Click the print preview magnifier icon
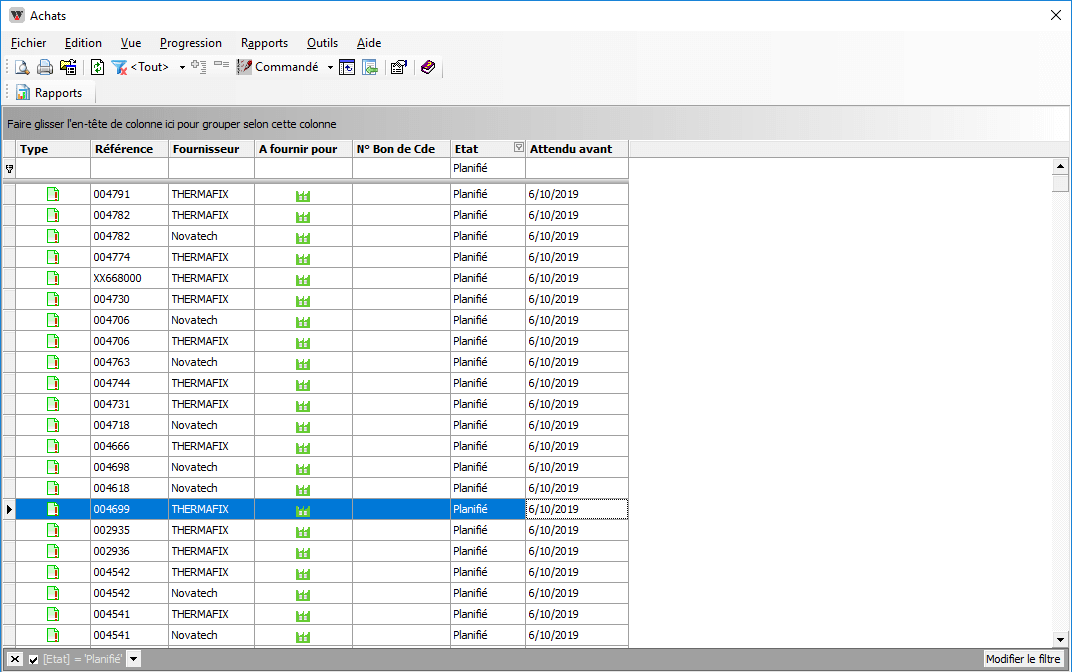Screen dimensions: 1072x672 pos(21,68)
